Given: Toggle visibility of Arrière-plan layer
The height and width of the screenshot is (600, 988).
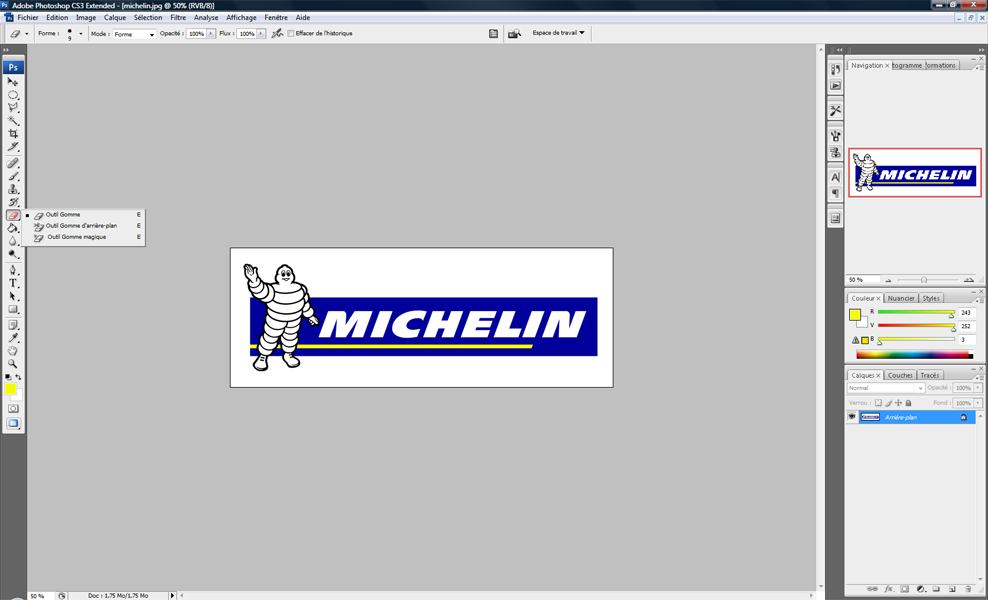Looking at the screenshot, I should [x=852, y=417].
